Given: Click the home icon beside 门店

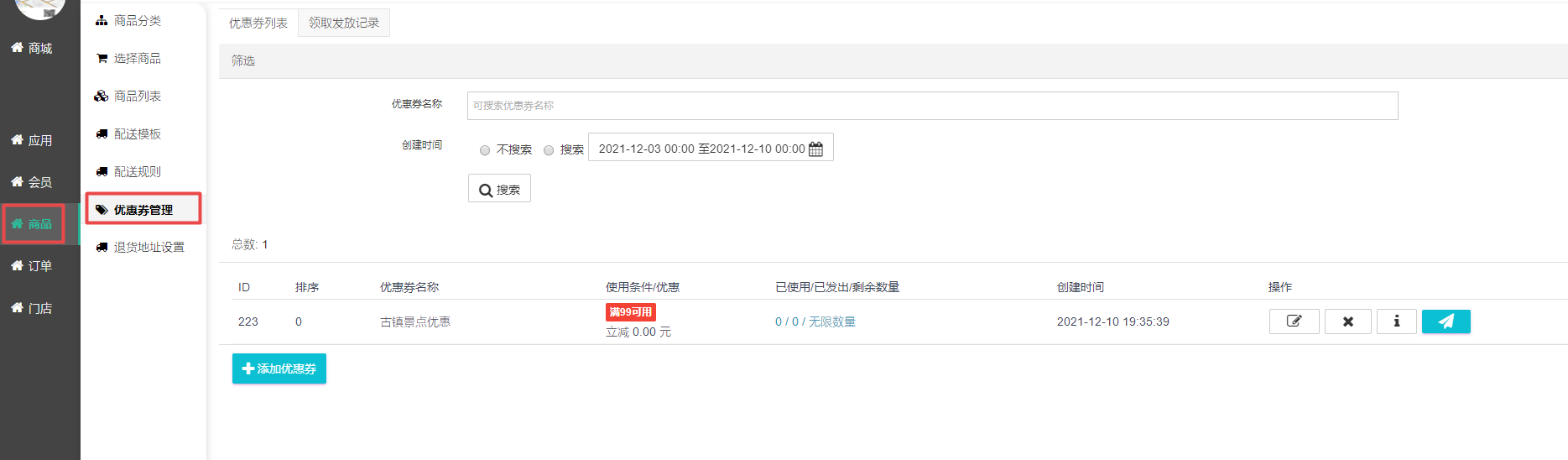Looking at the screenshot, I should [17, 308].
